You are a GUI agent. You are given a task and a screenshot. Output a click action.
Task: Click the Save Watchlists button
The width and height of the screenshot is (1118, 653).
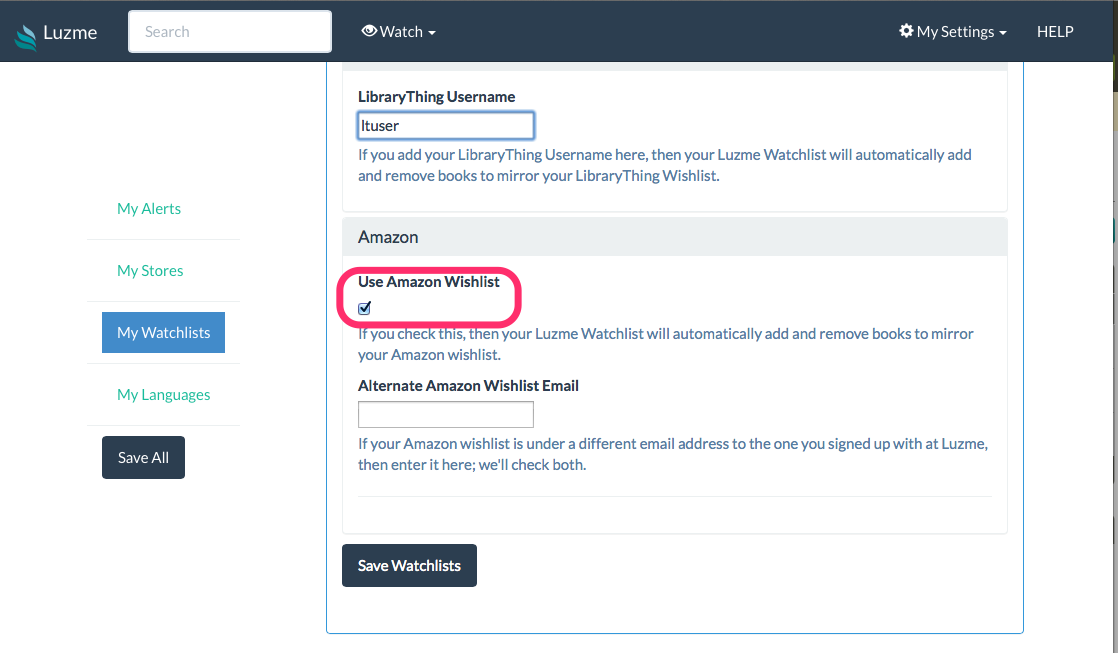point(409,565)
